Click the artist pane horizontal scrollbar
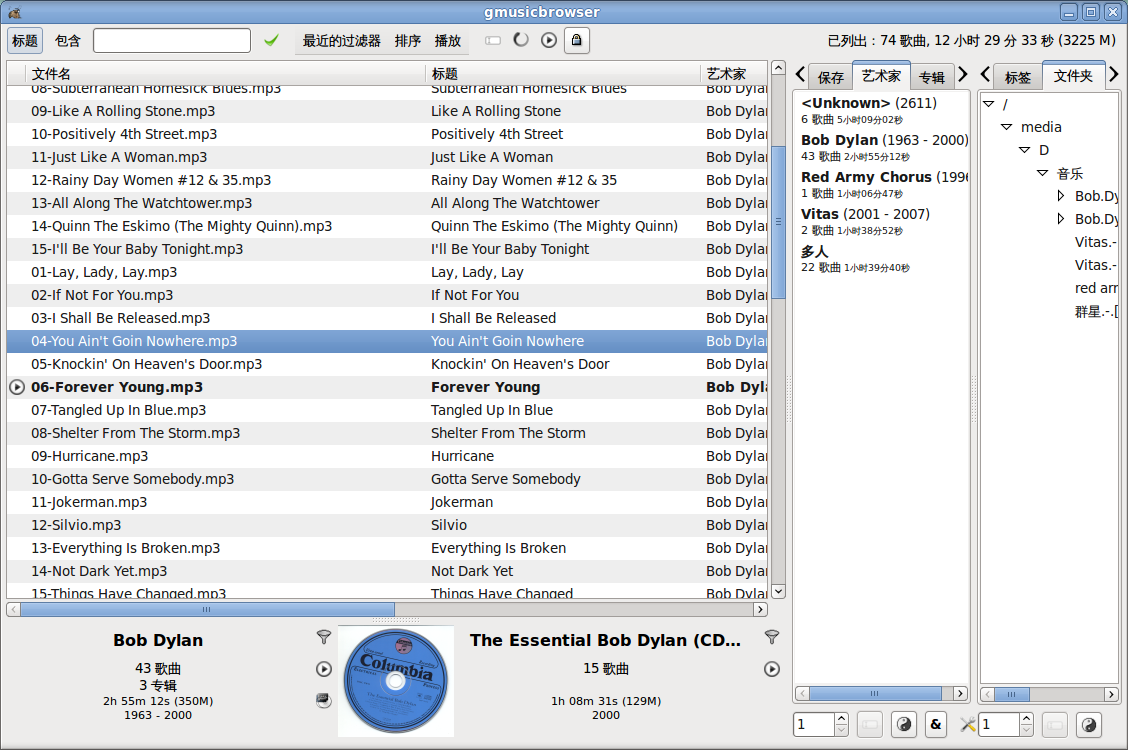The image size is (1128, 750). click(875, 694)
